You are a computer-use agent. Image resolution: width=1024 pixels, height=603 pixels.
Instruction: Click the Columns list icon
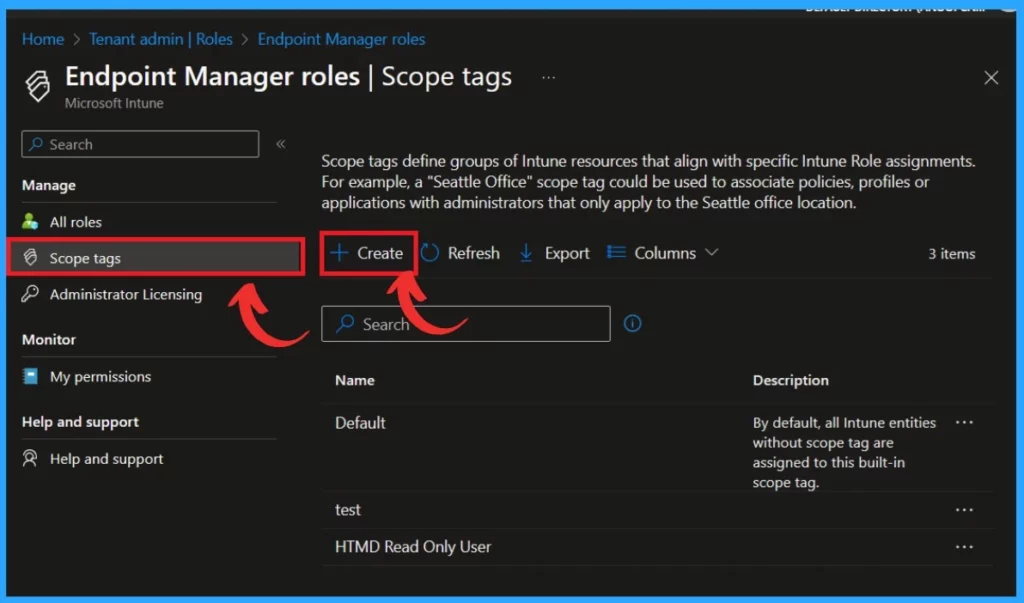click(x=616, y=252)
